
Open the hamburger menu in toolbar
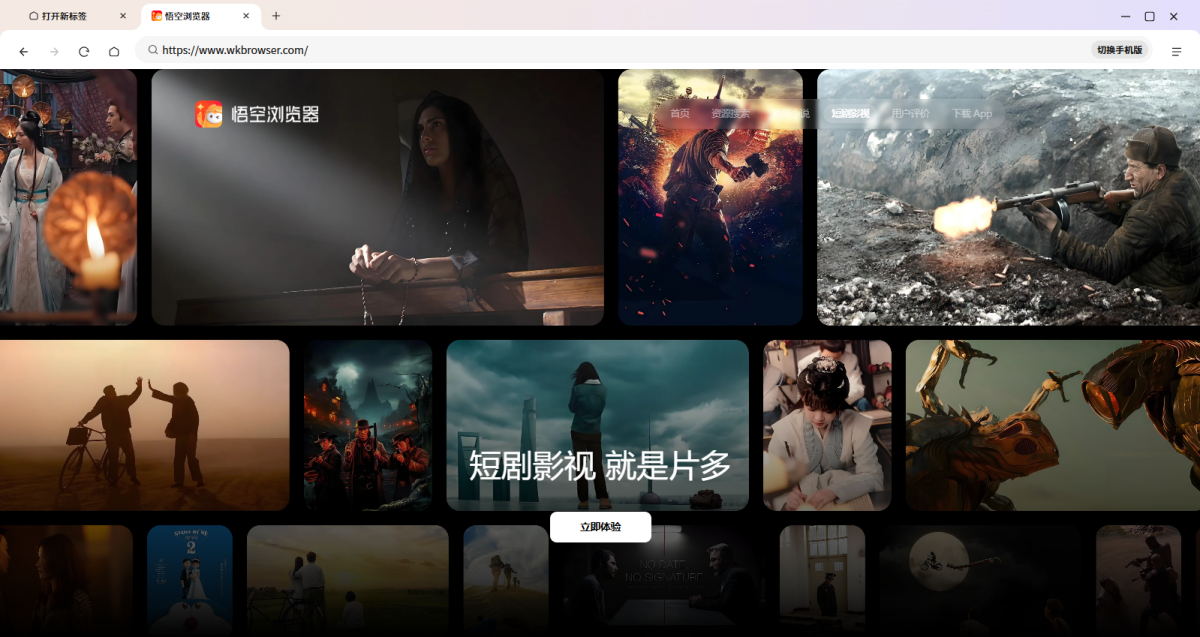(x=1176, y=51)
